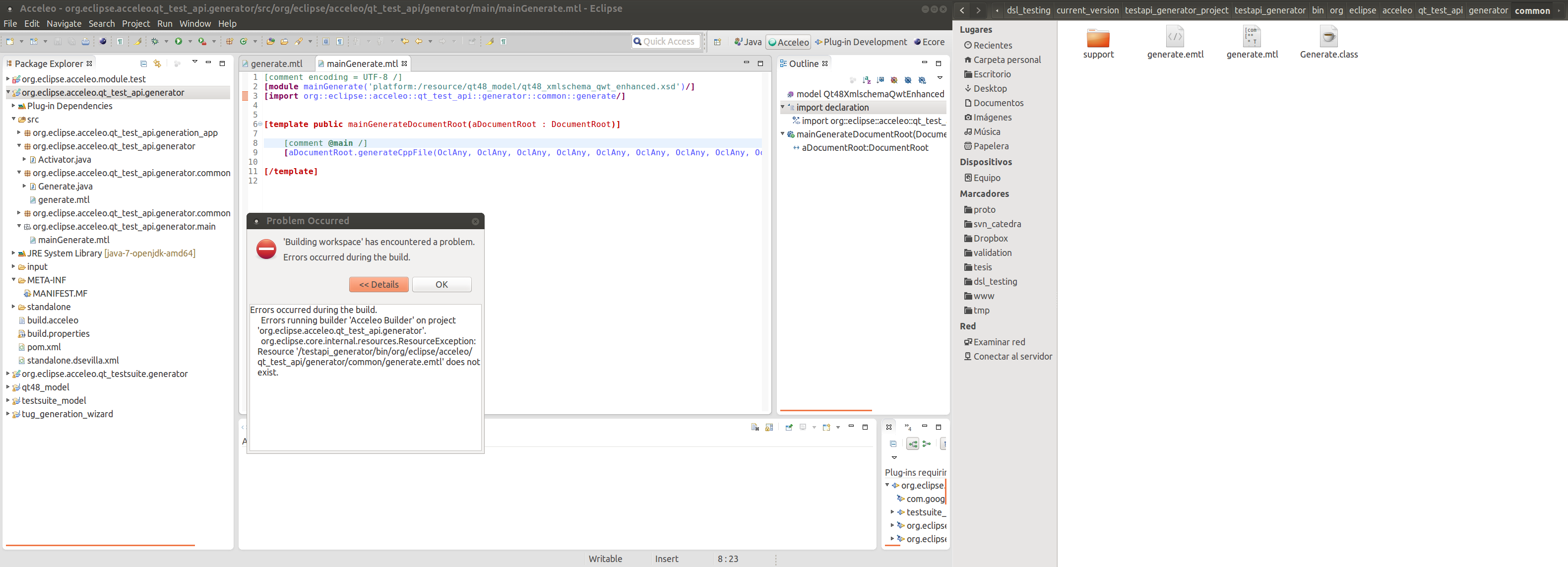The image size is (1568, 567).
Task: Click the Back navigation arrow in toolbar
Action: click(418, 41)
